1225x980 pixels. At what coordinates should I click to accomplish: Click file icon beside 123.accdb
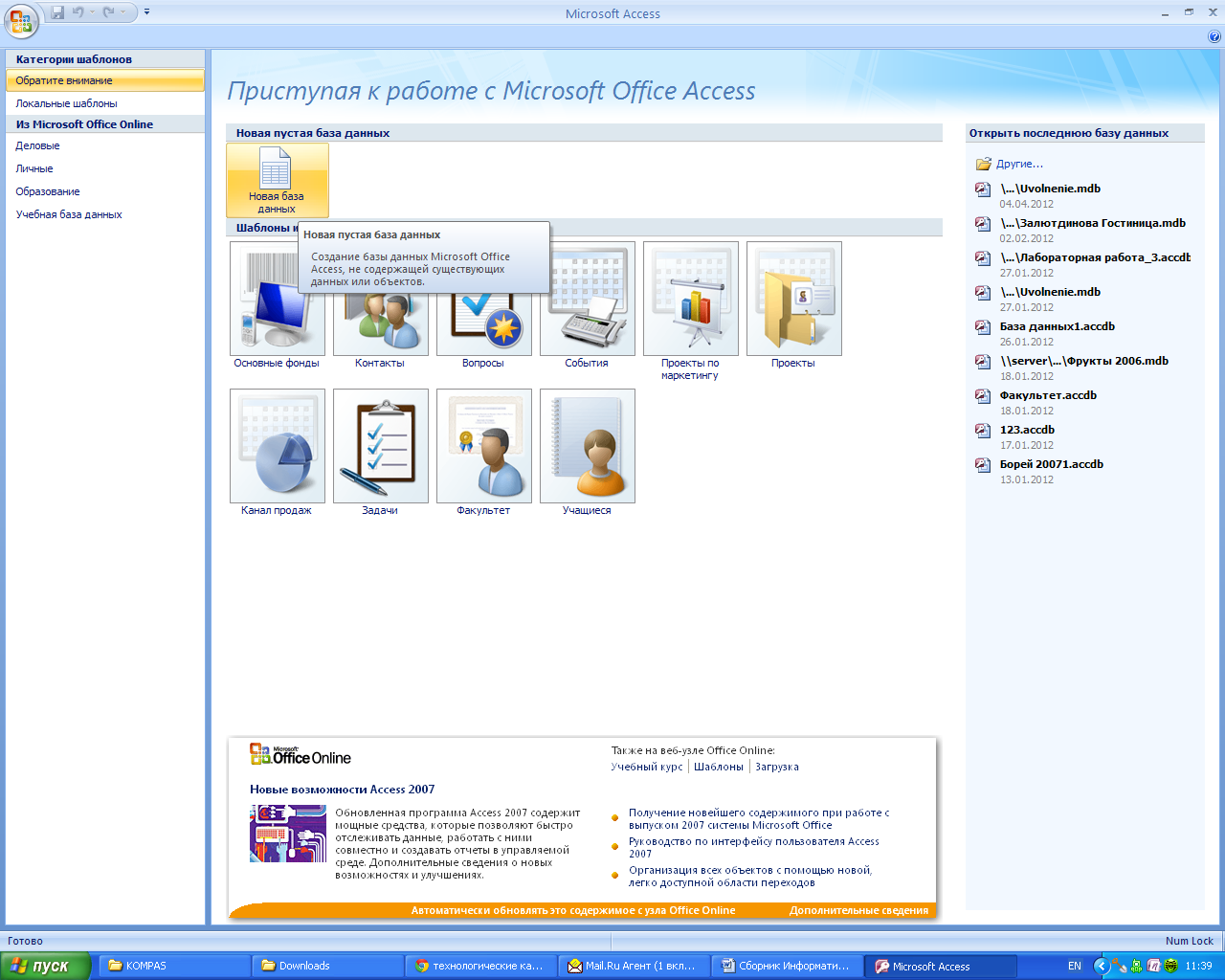tap(983, 431)
